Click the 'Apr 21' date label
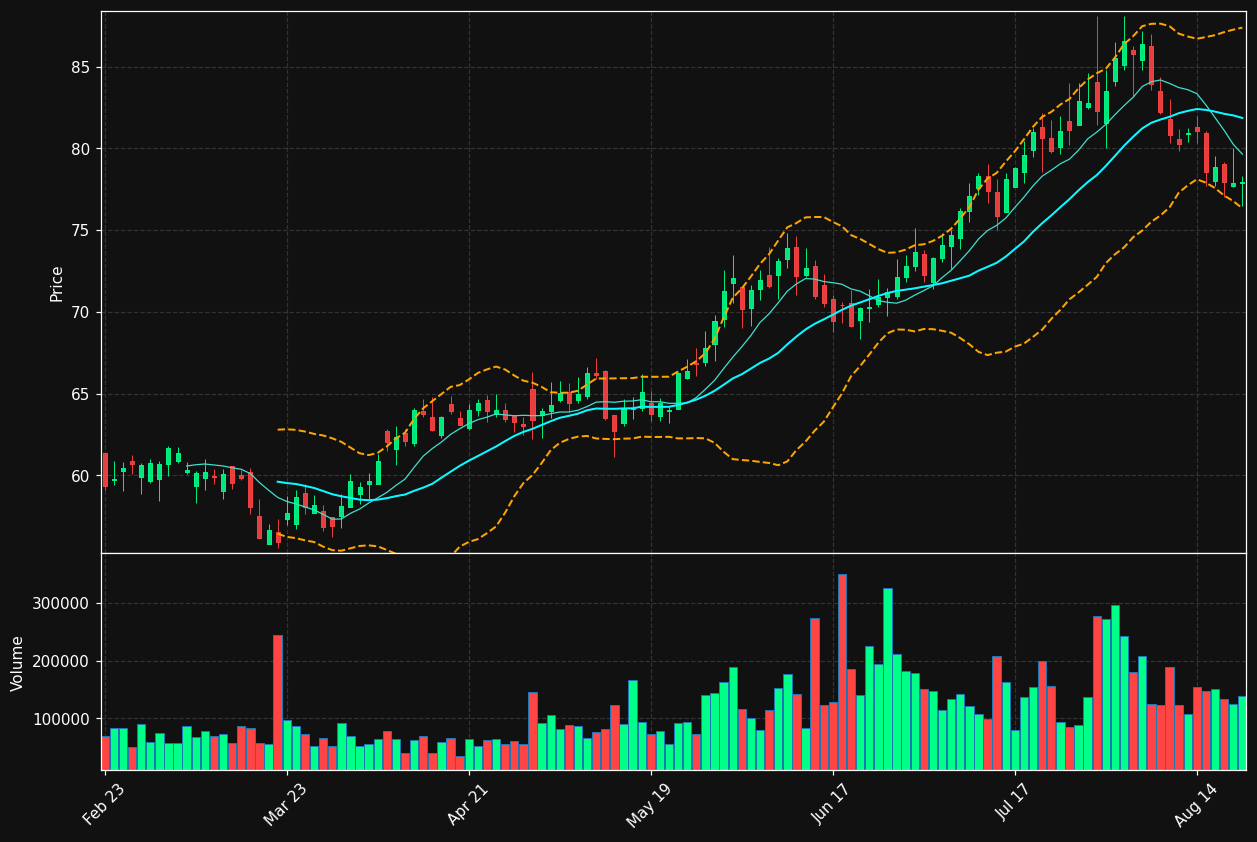Screen dimensions: 1257x842 (x=468, y=804)
